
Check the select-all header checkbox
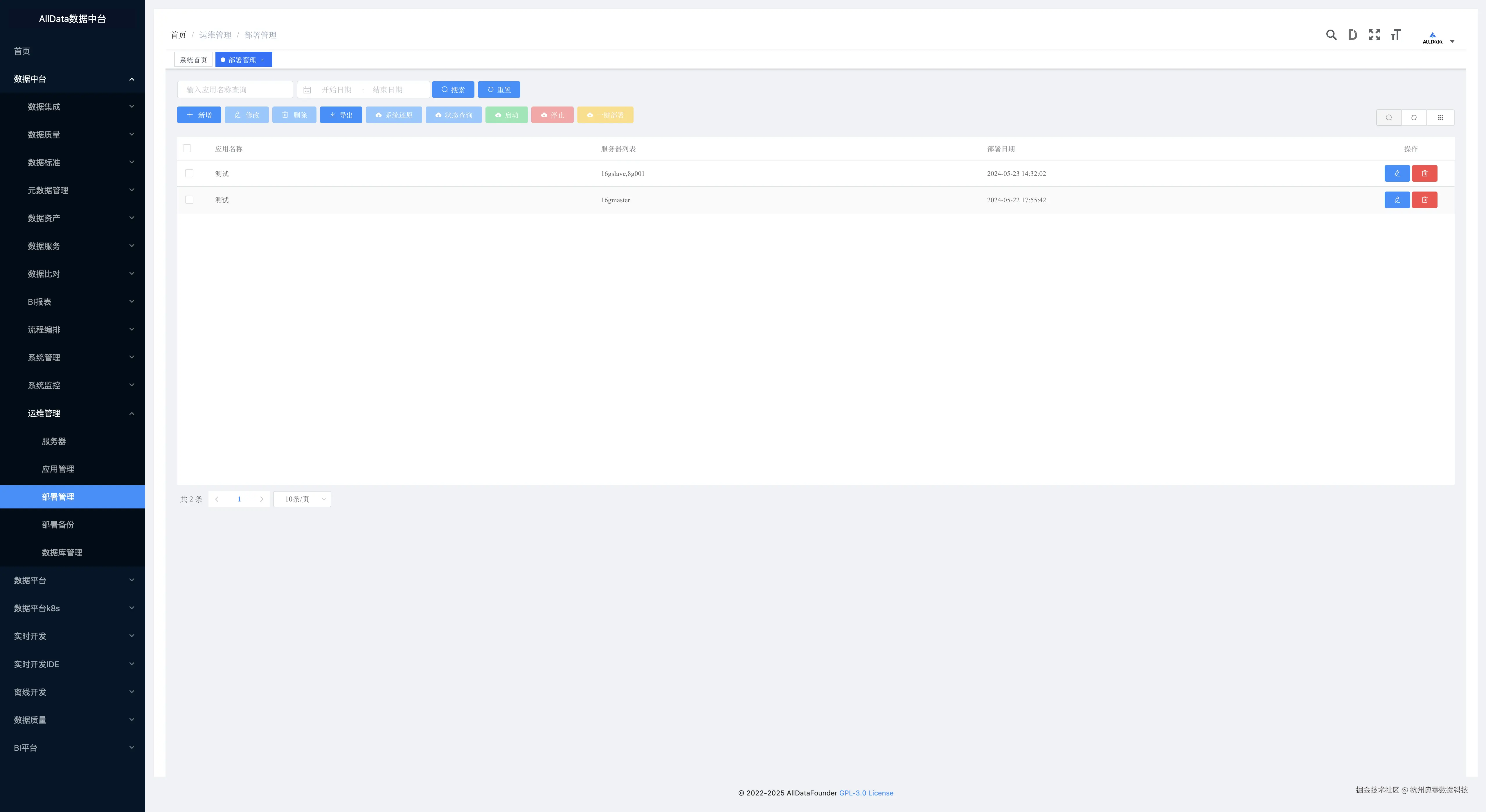click(x=187, y=149)
